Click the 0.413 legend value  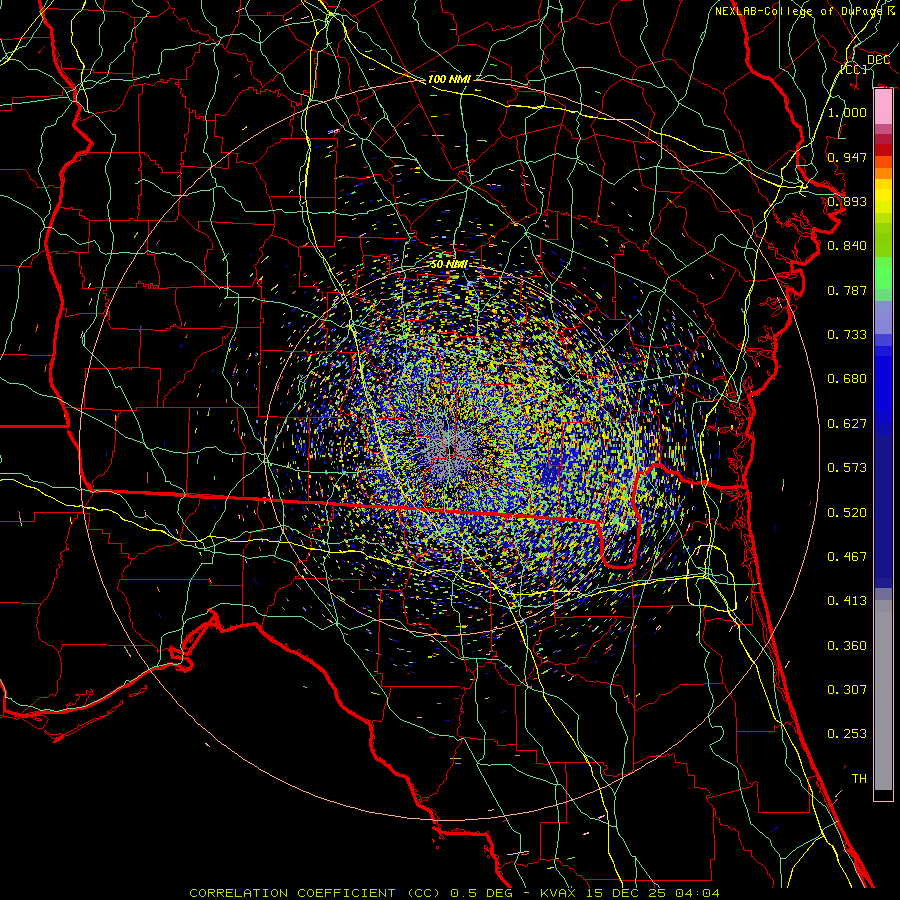coord(847,601)
